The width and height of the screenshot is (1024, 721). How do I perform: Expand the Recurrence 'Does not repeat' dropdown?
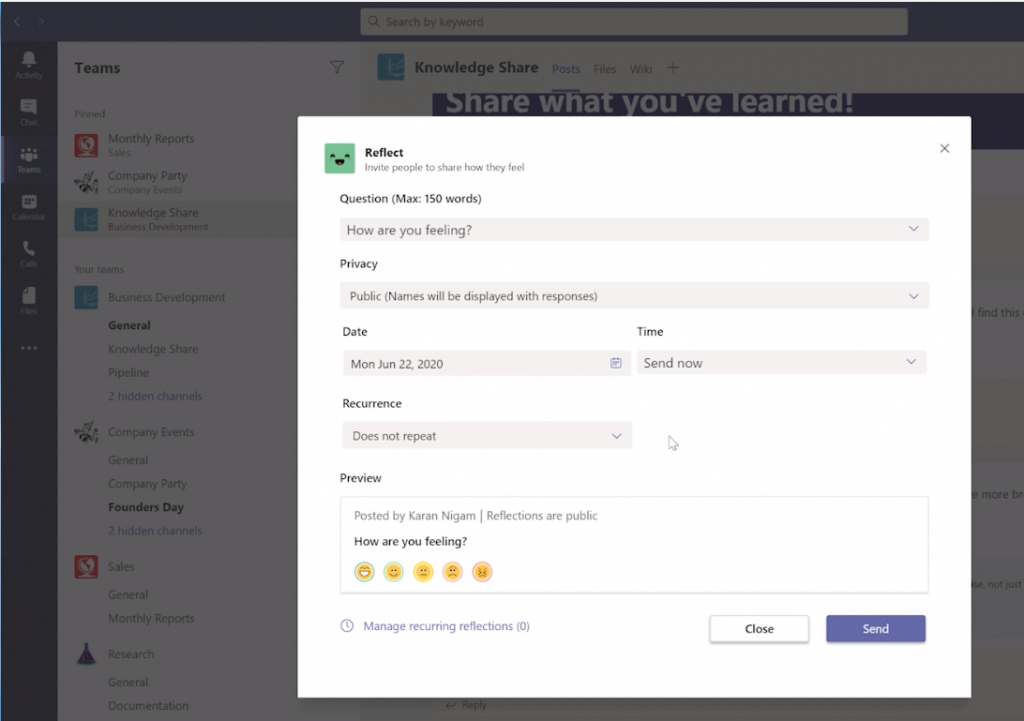point(486,436)
